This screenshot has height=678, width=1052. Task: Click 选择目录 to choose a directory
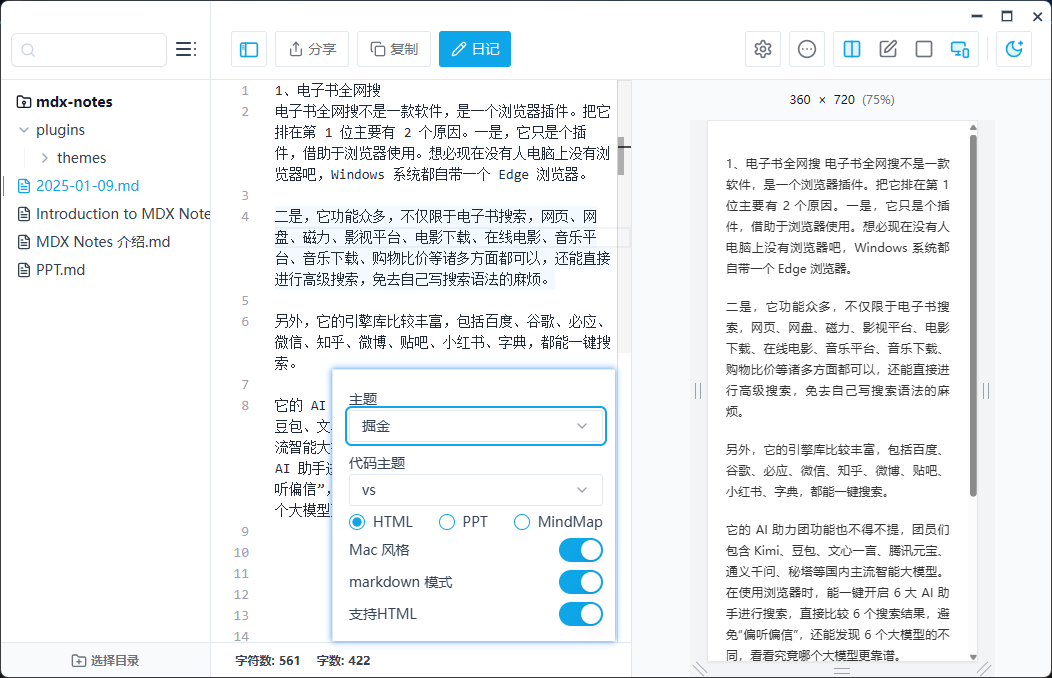pos(105,661)
